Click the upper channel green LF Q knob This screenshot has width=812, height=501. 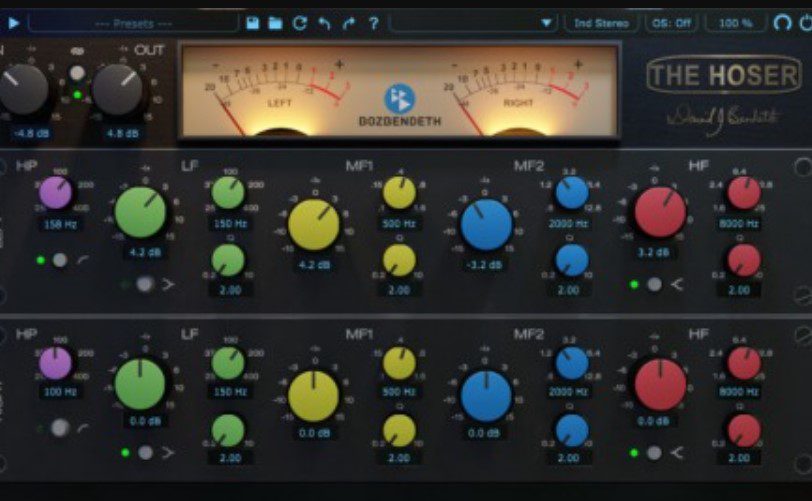pyautogui.click(x=228, y=260)
